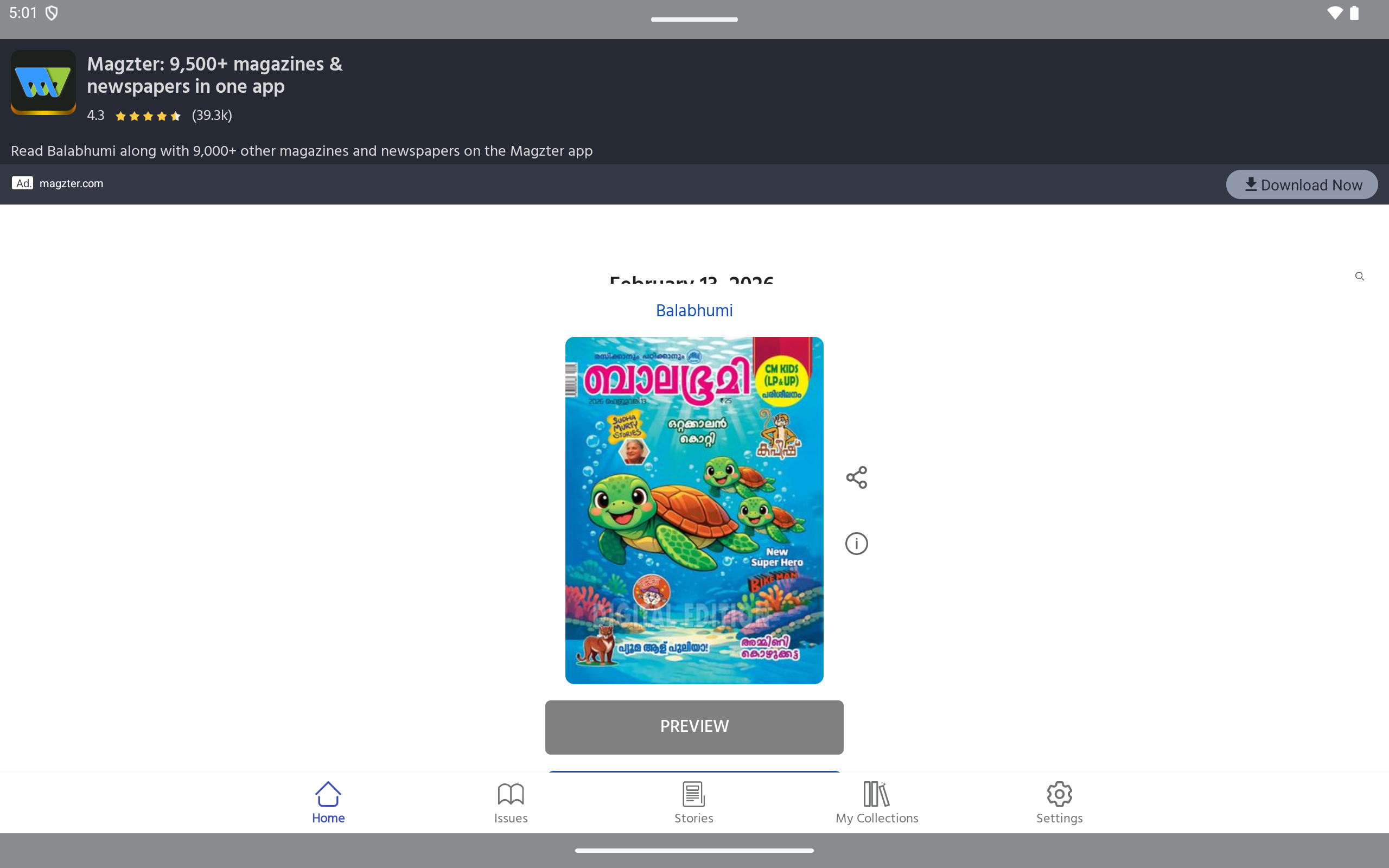The image size is (1389, 868).
Task: Tap the five-star rating in ad
Action: (x=148, y=116)
